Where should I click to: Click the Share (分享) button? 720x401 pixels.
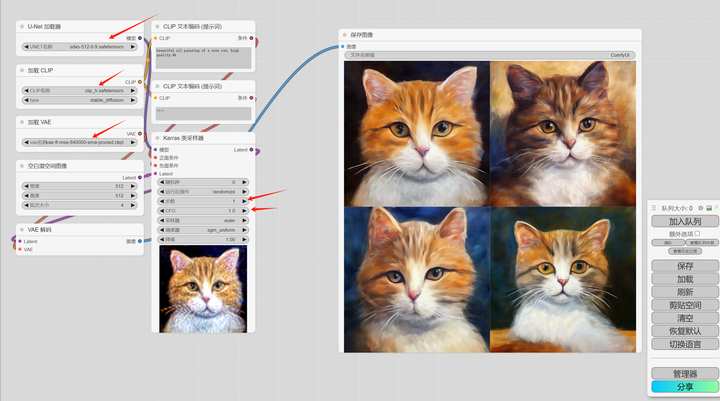(684, 387)
